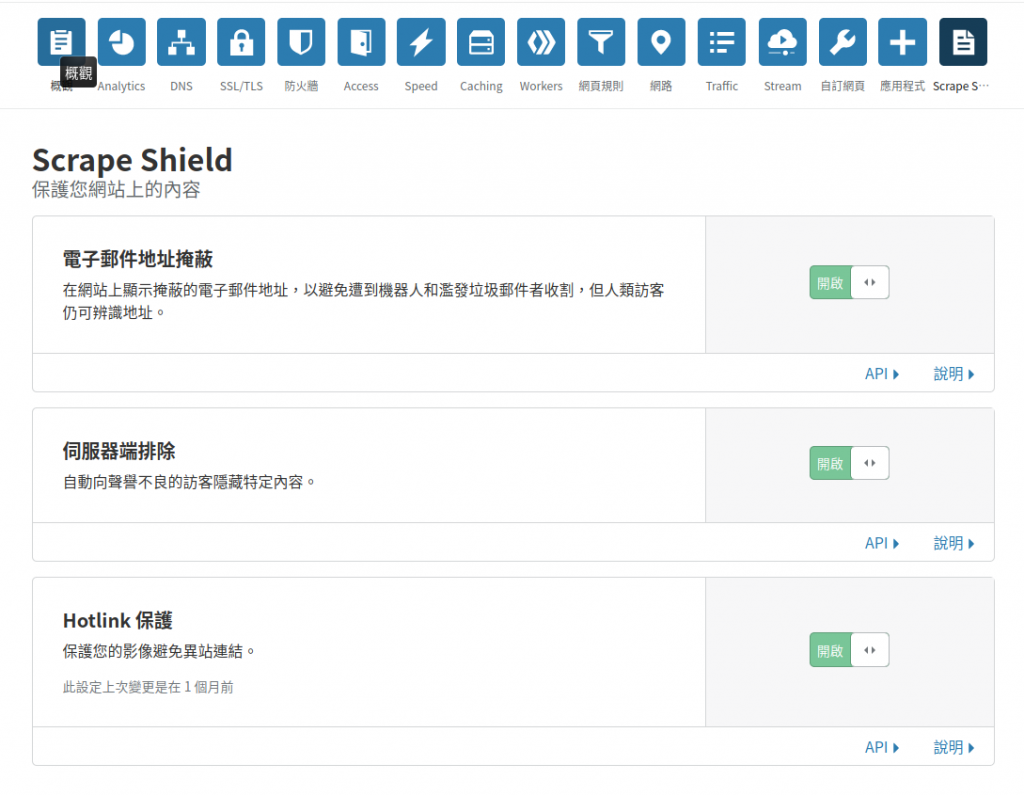
Task: Open the Analytics pie chart icon
Action: coord(121,42)
